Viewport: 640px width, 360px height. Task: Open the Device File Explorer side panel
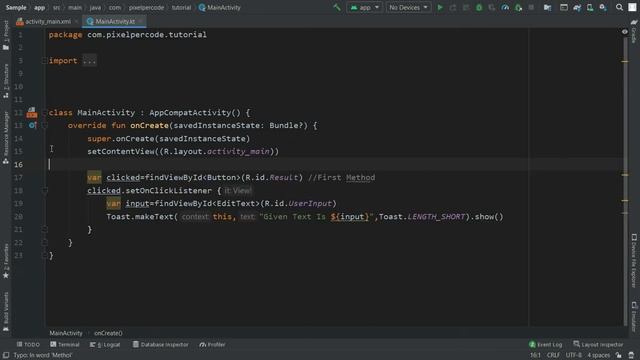pyautogui.click(x=634, y=260)
